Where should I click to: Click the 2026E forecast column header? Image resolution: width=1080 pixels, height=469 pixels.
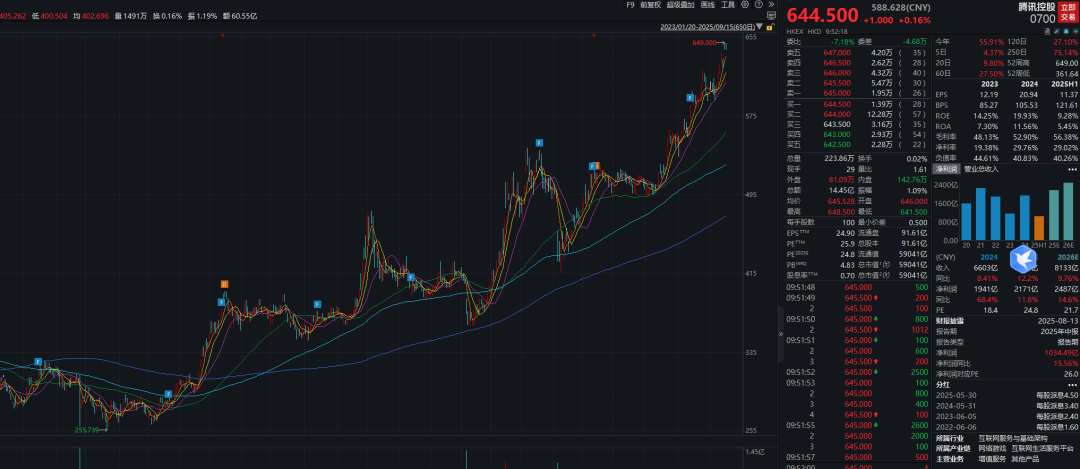point(1068,257)
